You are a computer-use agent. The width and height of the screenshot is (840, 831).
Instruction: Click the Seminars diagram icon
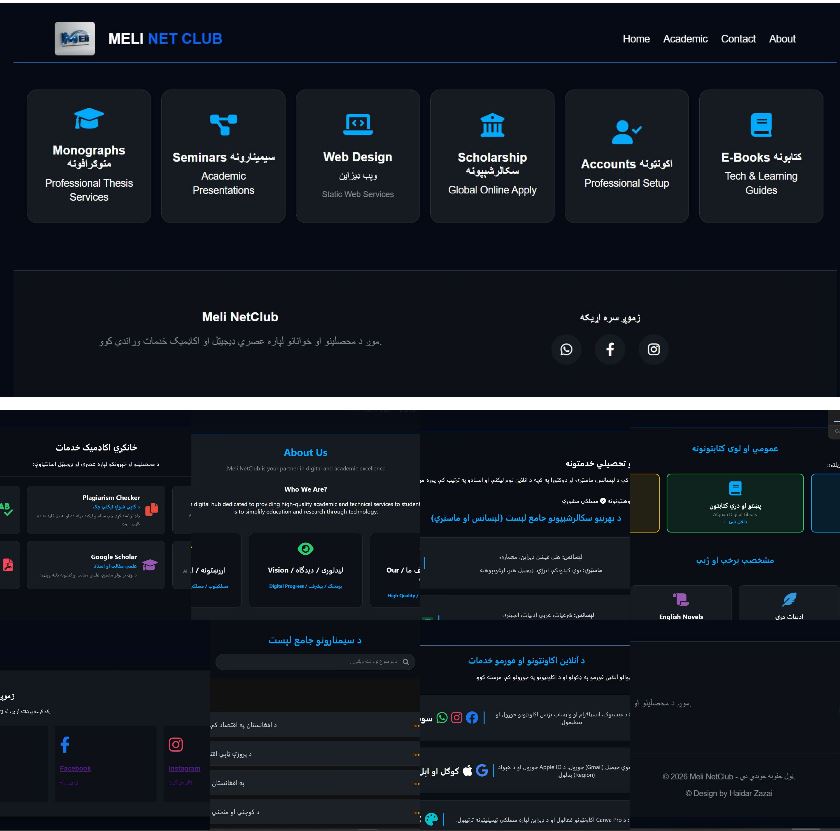point(223,125)
